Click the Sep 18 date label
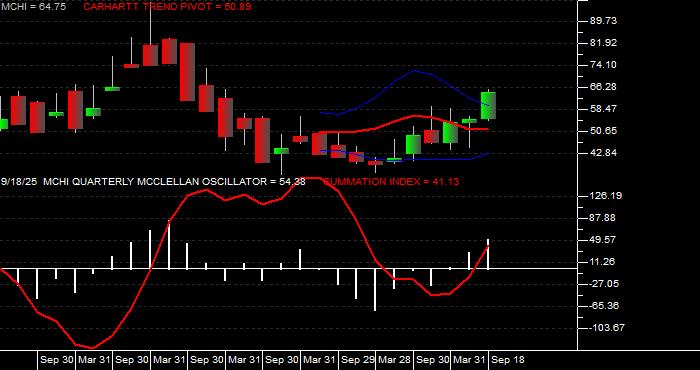700x370 pixels. click(x=508, y=360)
